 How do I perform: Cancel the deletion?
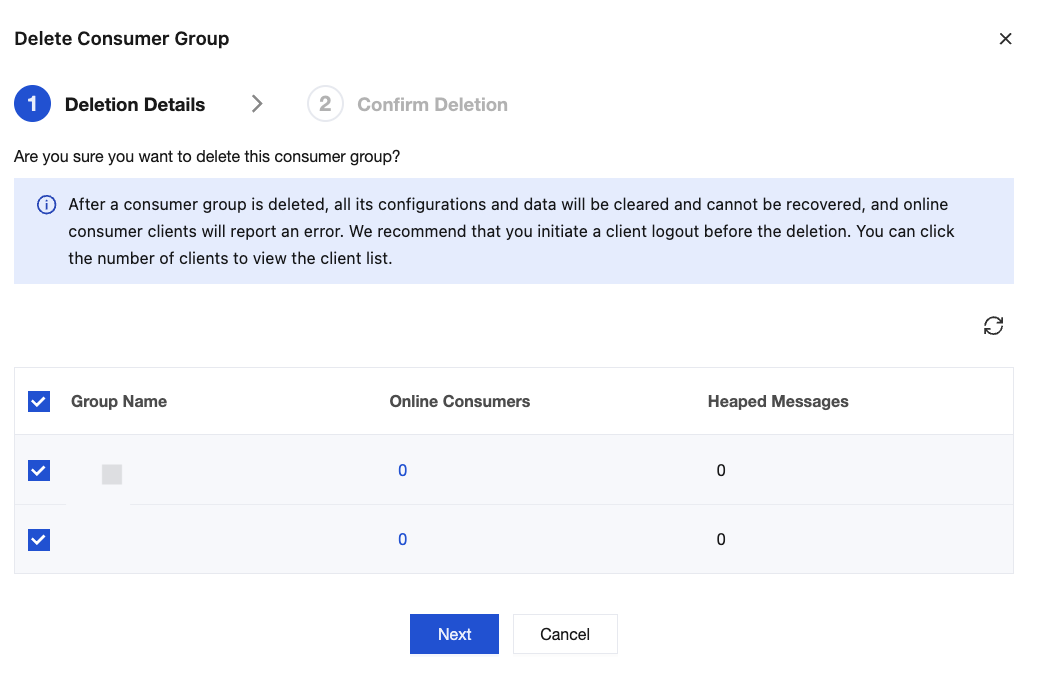(565, 634)
